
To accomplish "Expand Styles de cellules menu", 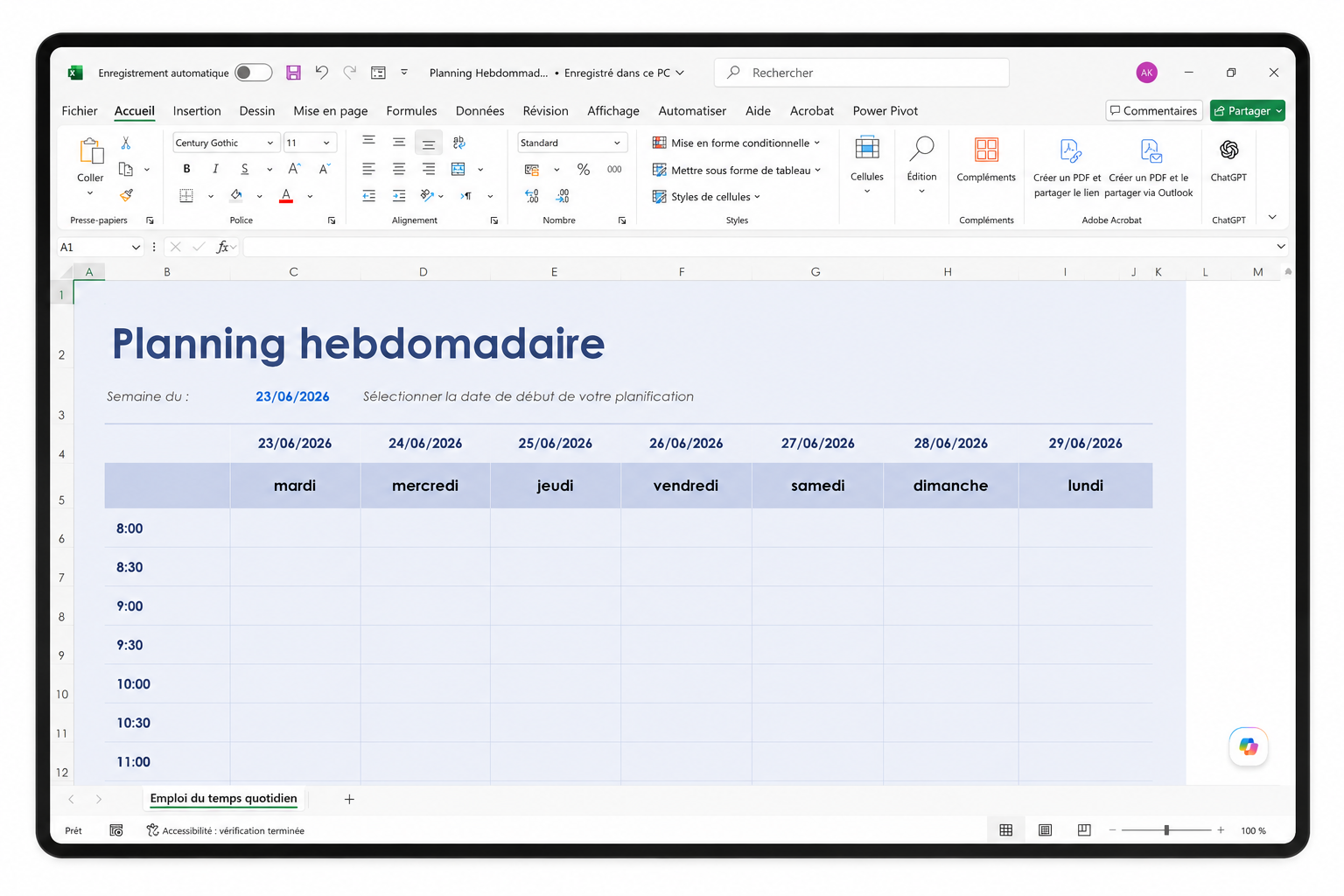I will pyautogui.click(x=706, y=197).
